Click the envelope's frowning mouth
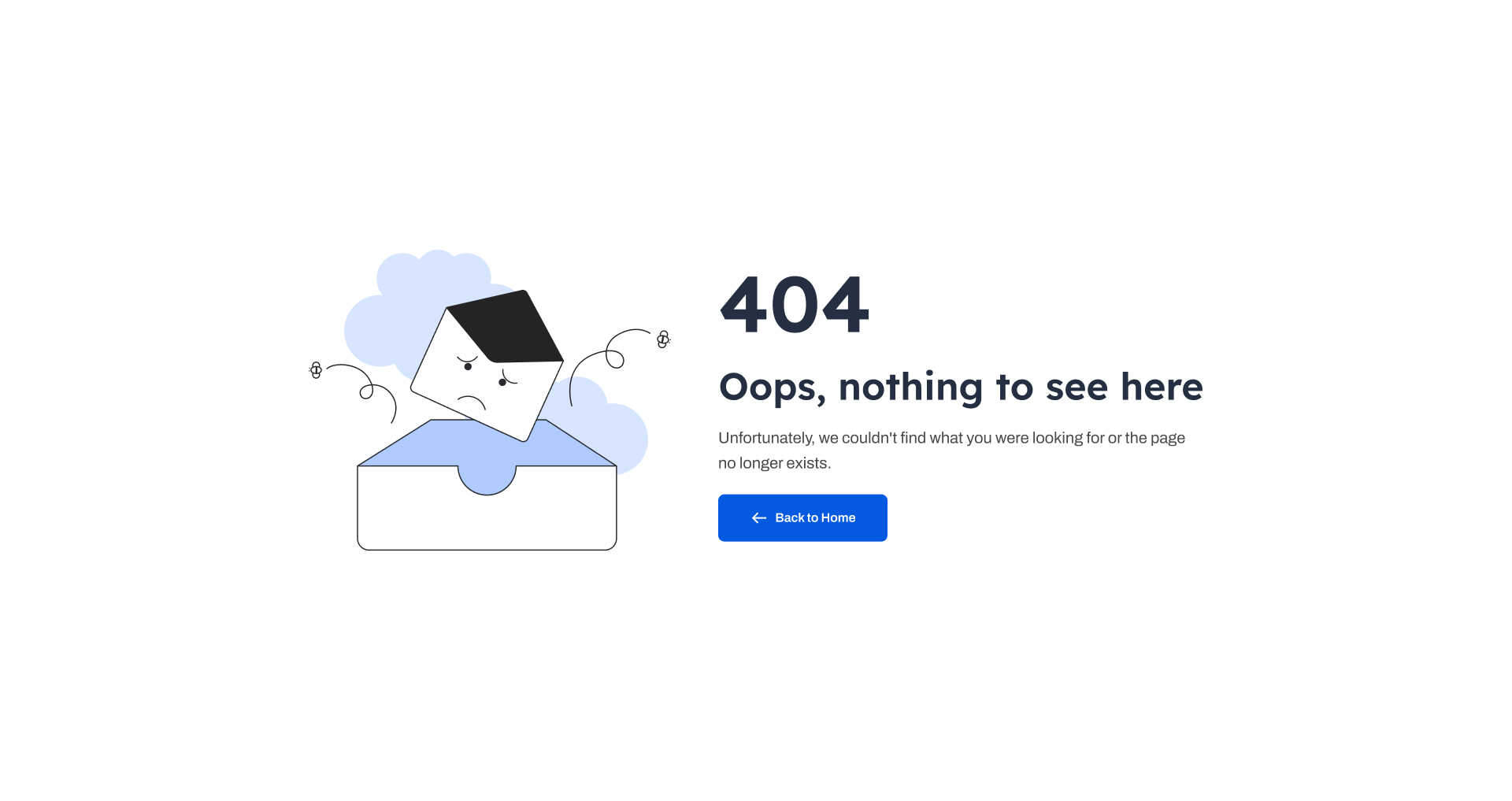1512x801 pixels. click(472, 402)
